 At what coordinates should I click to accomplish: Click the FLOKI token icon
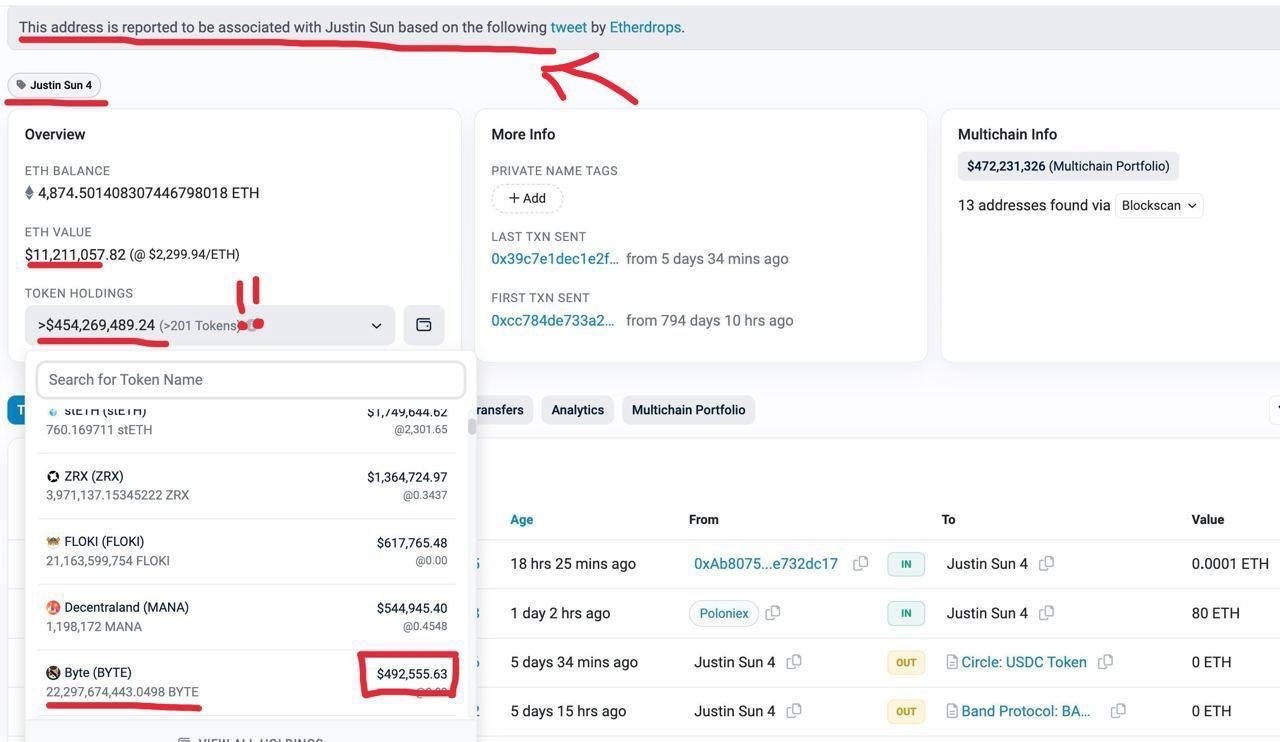(53, 542)
